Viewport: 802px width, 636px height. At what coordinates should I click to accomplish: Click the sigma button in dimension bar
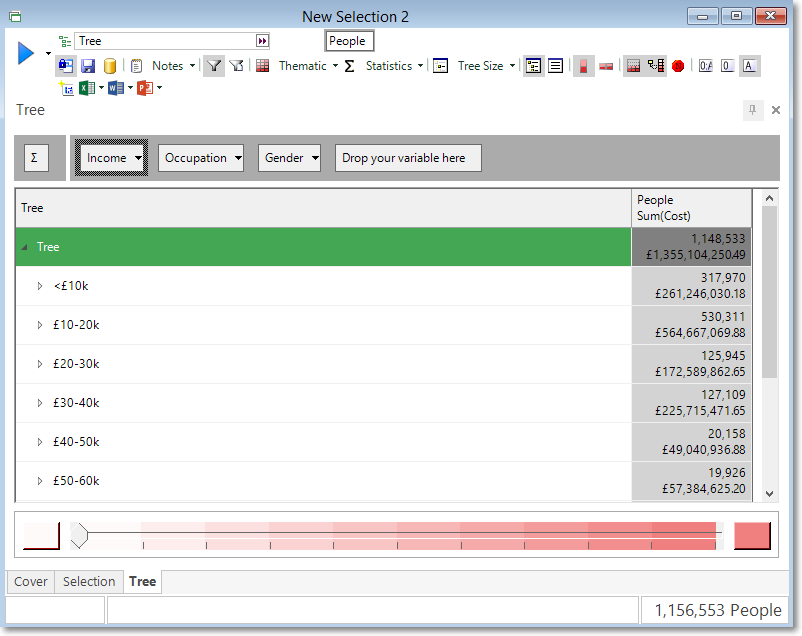point(36,158)
